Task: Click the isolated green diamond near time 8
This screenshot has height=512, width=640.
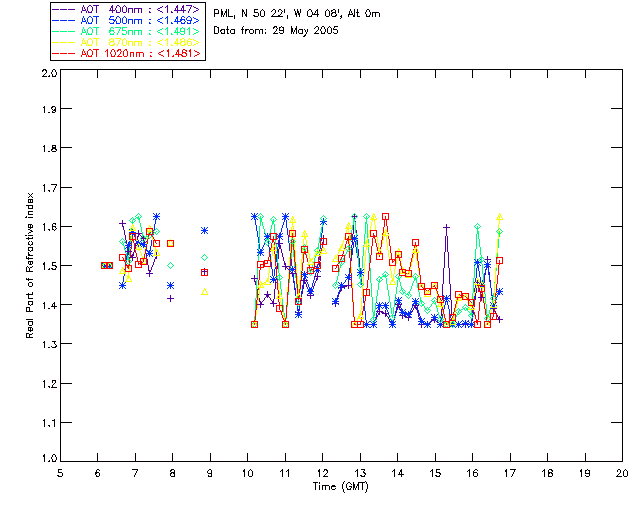Action: 171,265
